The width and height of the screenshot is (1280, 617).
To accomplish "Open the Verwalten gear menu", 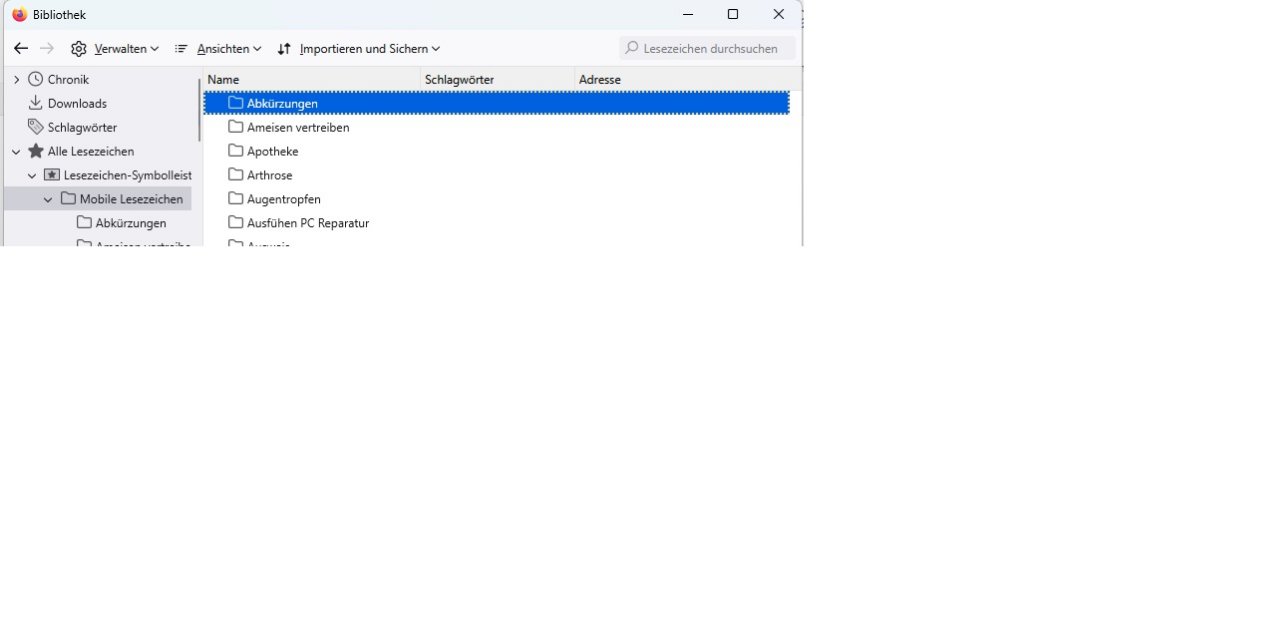I will point(115,48).
